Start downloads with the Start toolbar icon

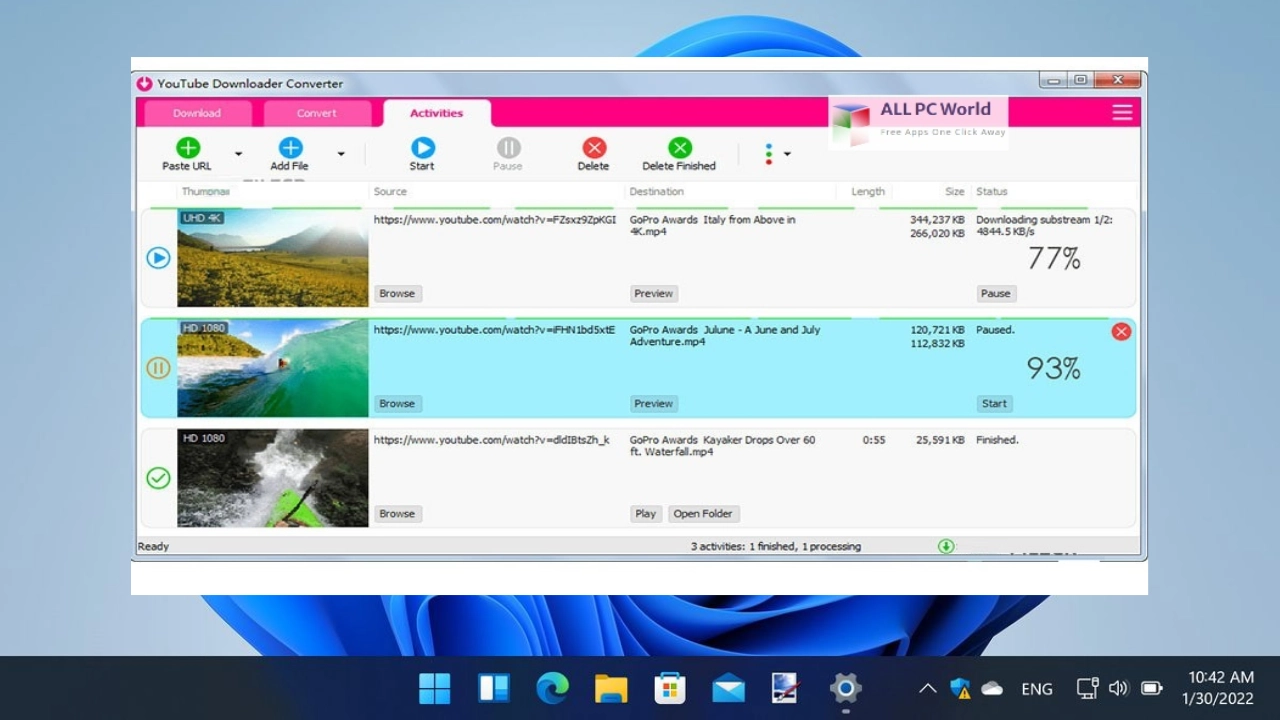422,148
